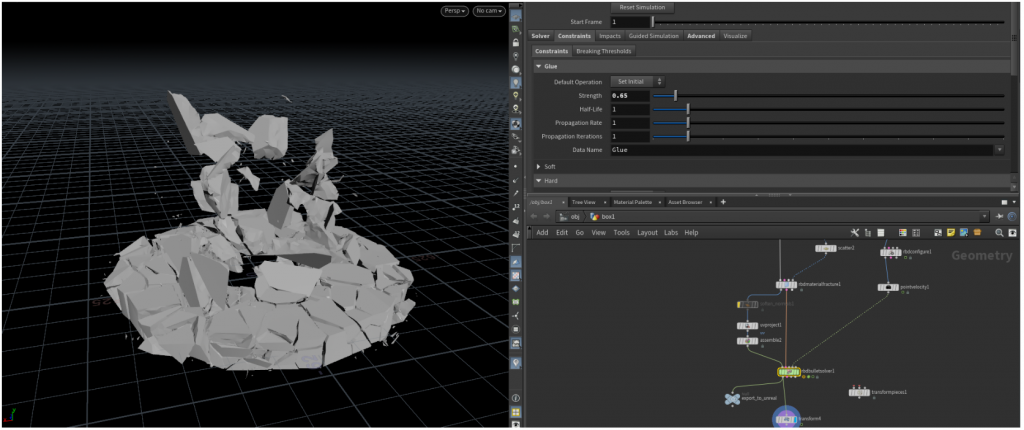The width and height of the screenshot is (1024, 430).
Task: Open the Labs menu
Action: 671,233
